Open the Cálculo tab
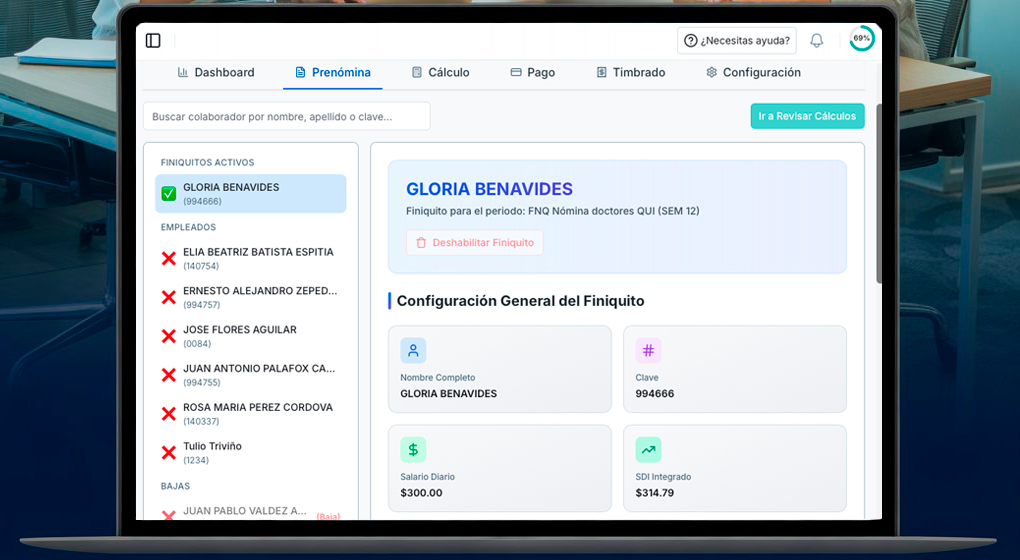The width and height of the screenshot is (1020, 560). [x=440, y=72]
